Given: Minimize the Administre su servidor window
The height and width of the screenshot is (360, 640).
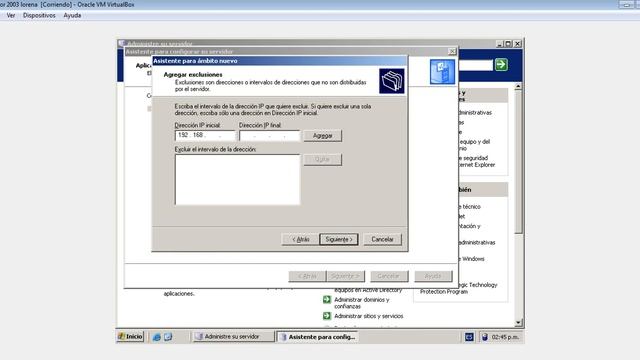Looking at the screenshot, I should point(500,44).
